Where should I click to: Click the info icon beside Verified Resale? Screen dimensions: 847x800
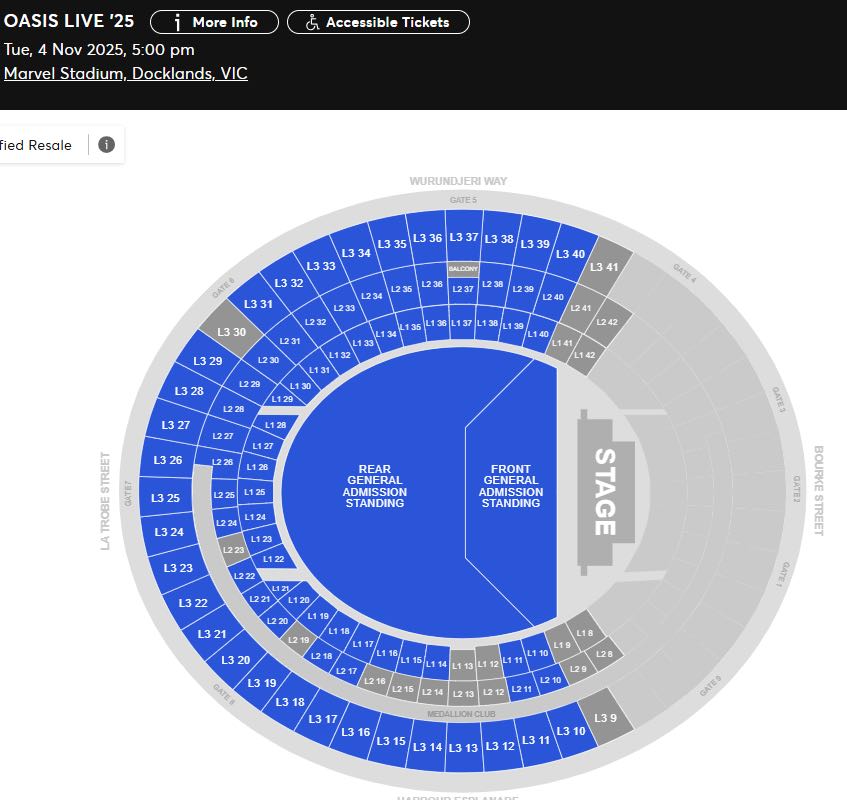(x=106, y=145)
